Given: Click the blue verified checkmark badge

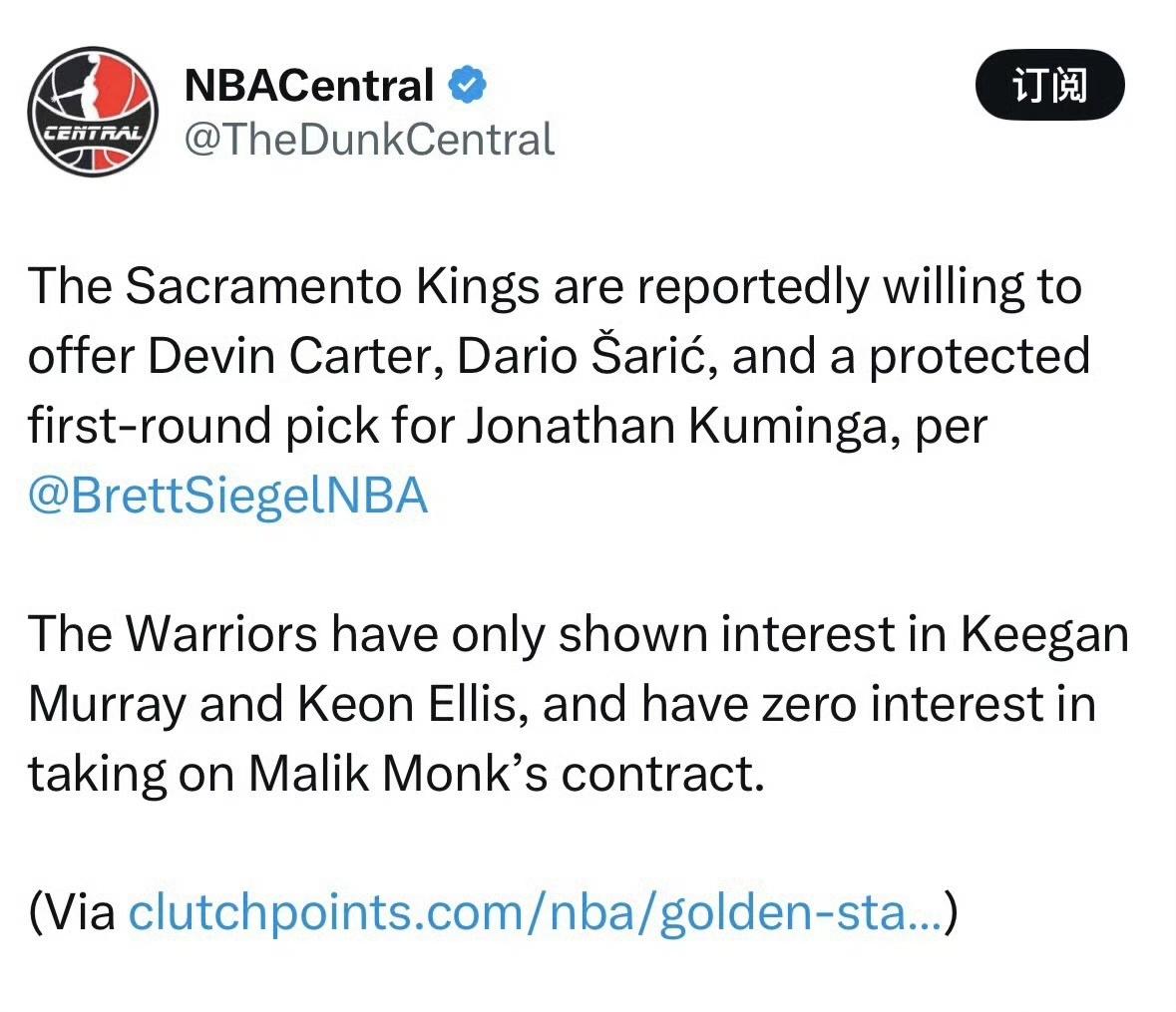Looking at the screenshot, I should [467, 85].
